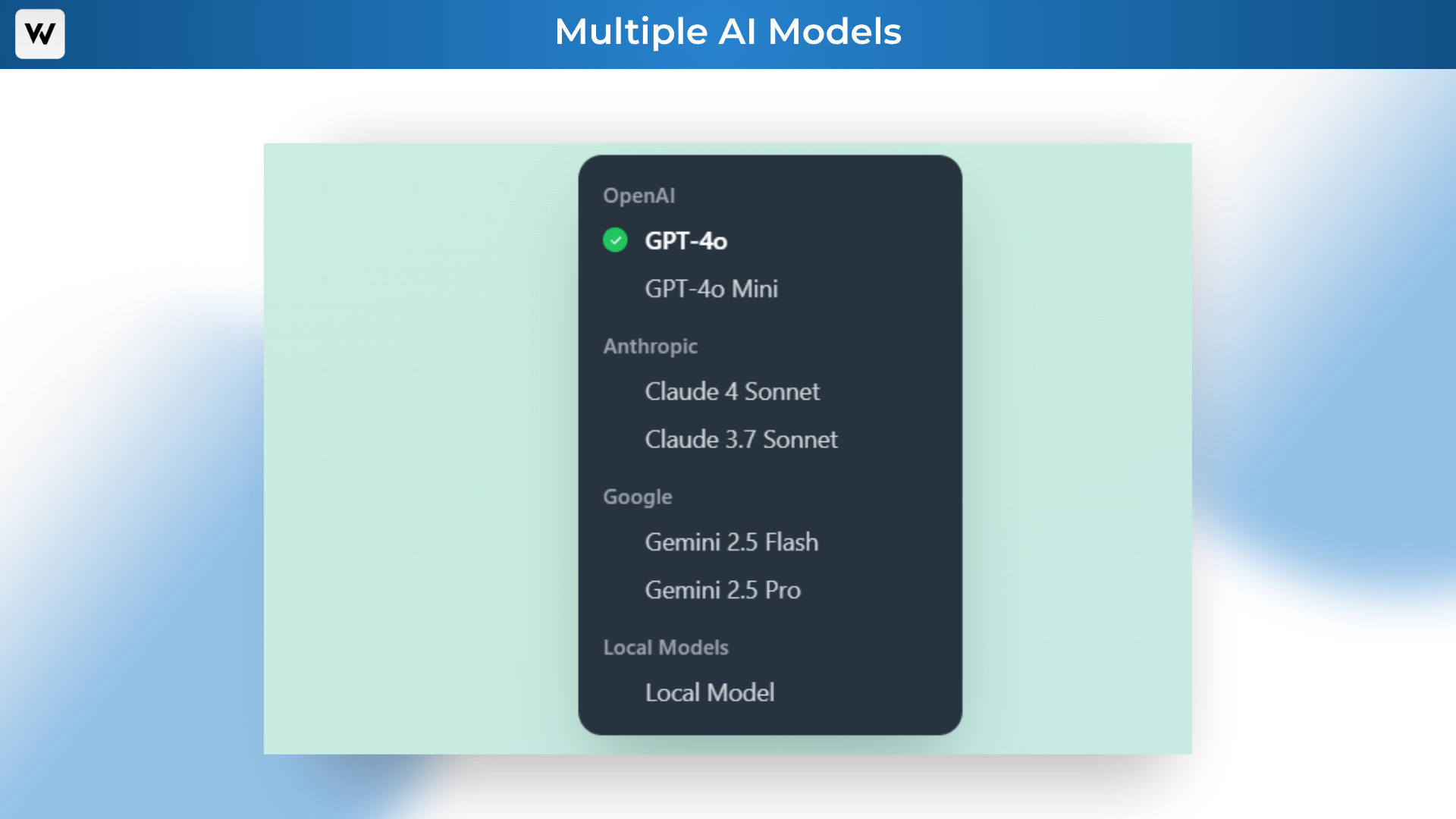Switch to Gemini 2.5 Flash
This screenshot has width=1456, height=819.
point(731,542)
